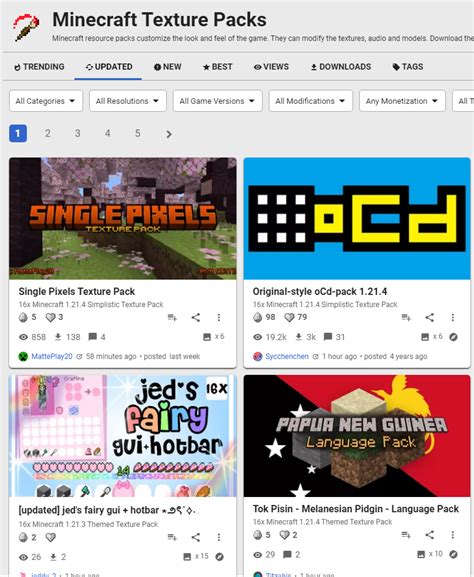The width and height of the screenshot is (474, 577).
Task: Open the Tok Pisin Language Pack title
Action: [356, 509]
